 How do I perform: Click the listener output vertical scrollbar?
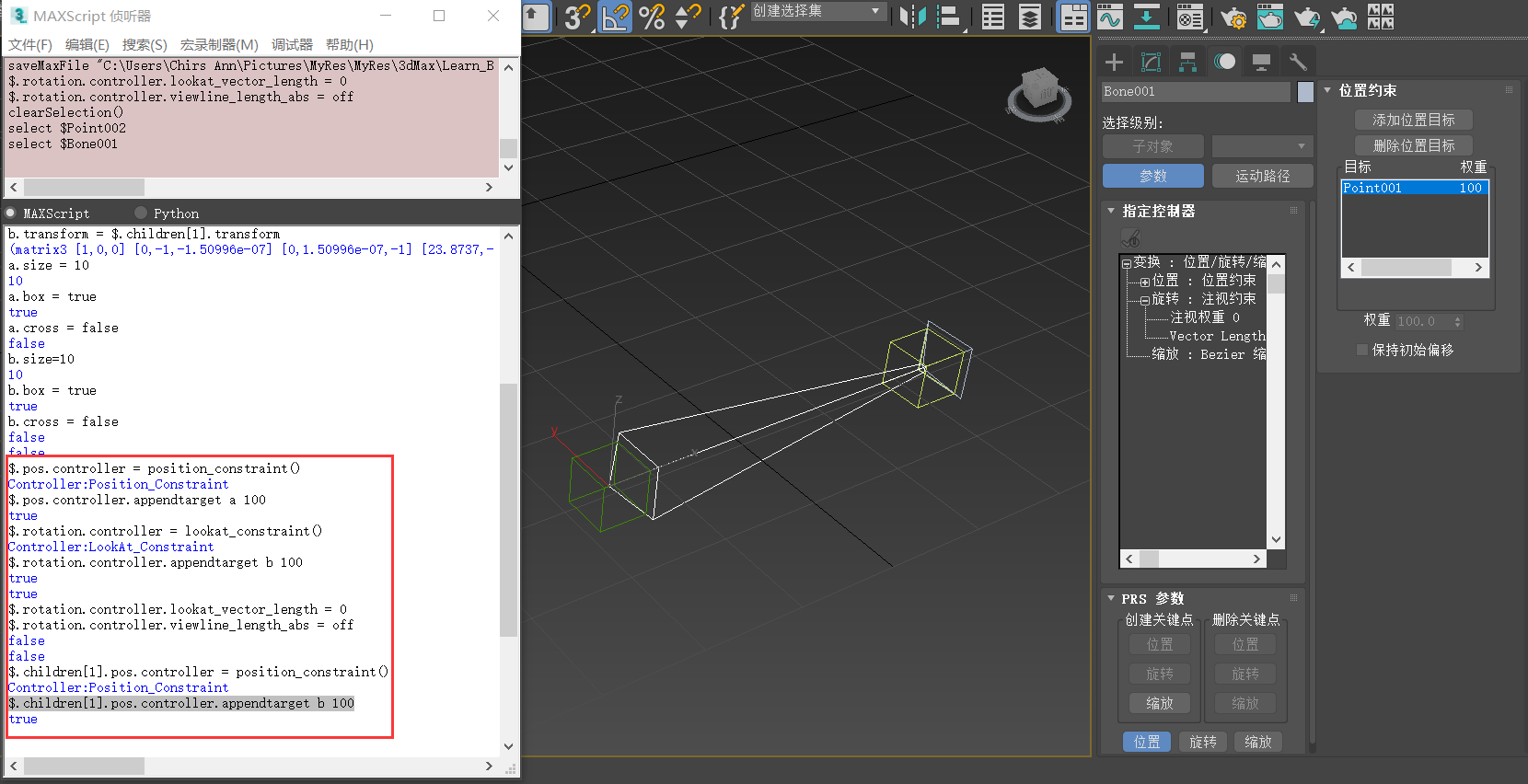pyautogui.click(x=509, y=490)
